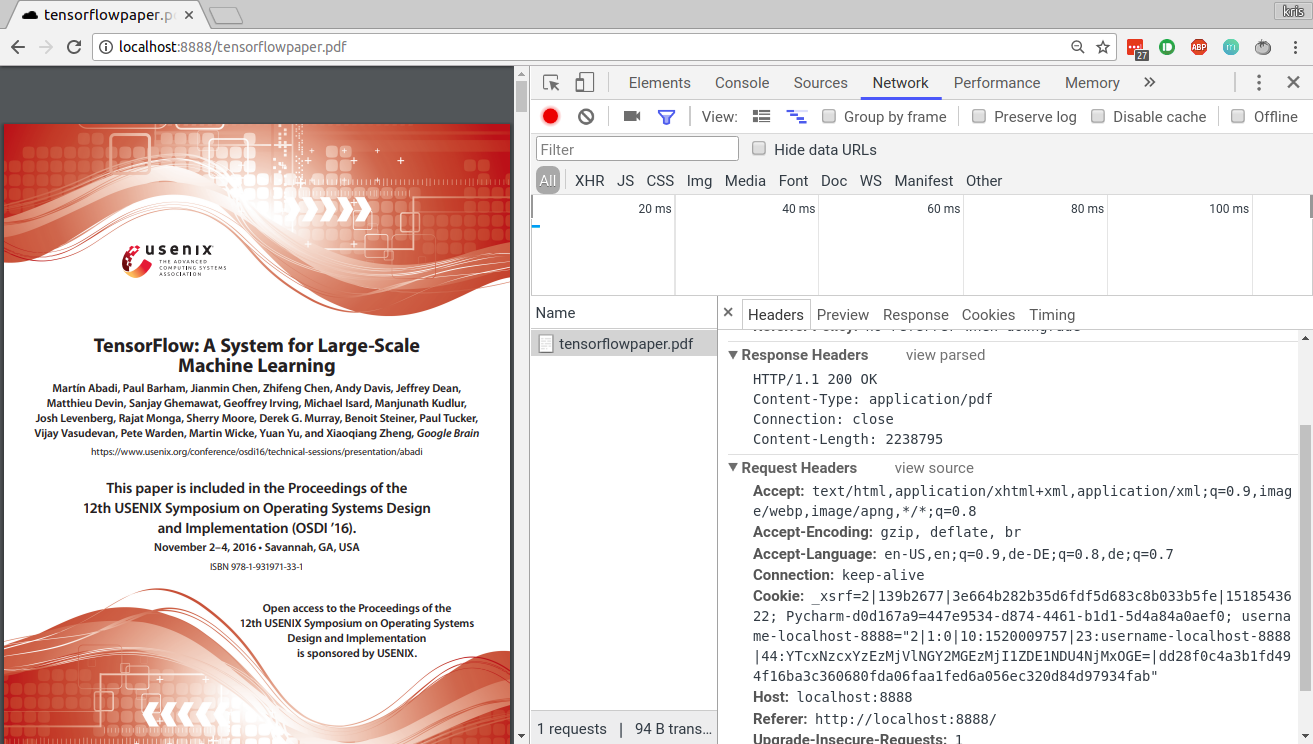
Task: Filter requests by Font type
Action: click(x=793, y=181)
